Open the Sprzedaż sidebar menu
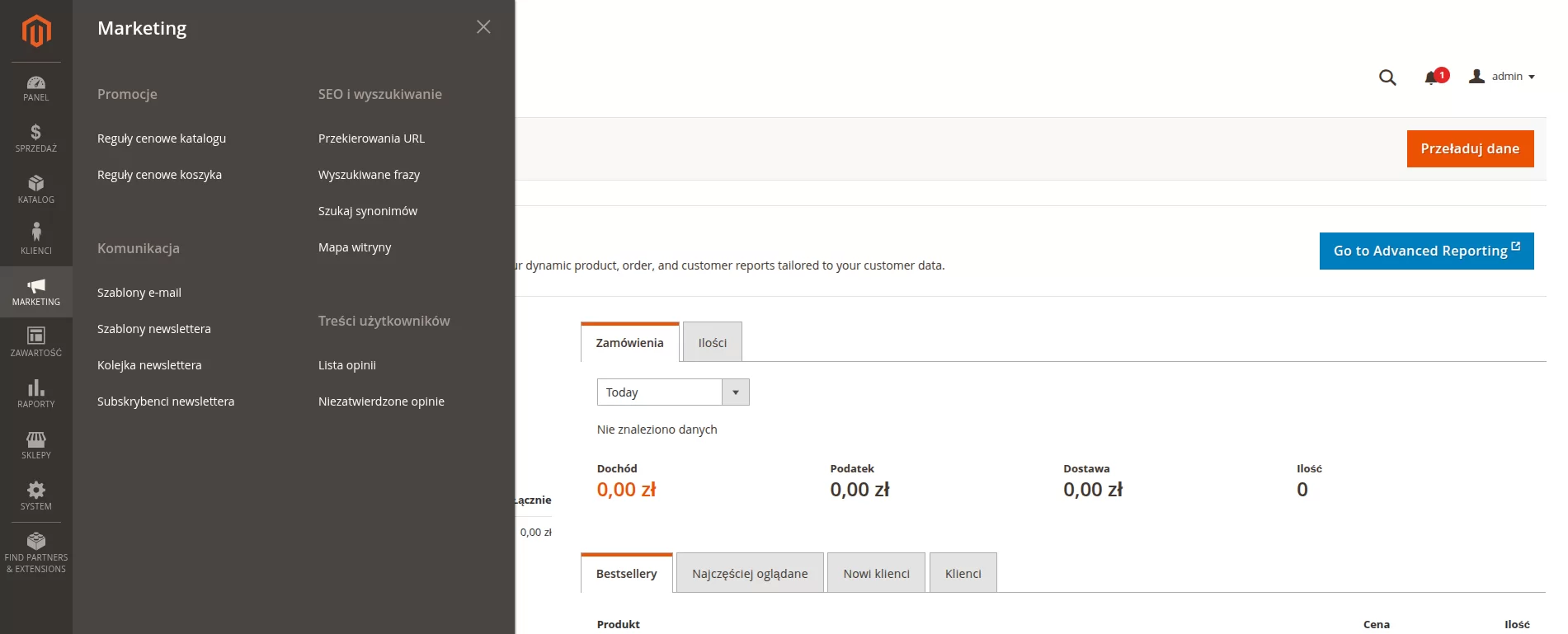Screen dimensions: 1568x634 [36, 138]
